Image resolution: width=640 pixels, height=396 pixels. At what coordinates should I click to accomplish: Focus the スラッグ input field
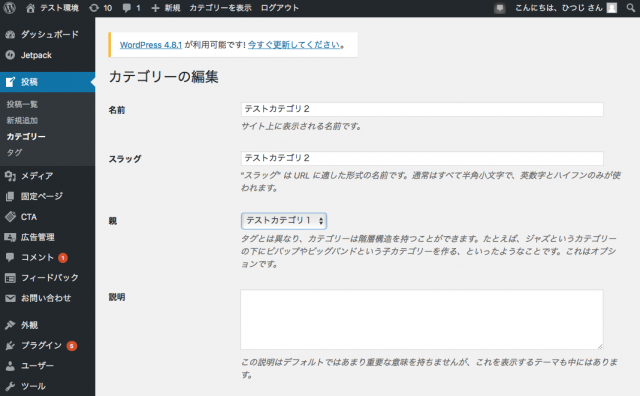click(x=422, y=158)
